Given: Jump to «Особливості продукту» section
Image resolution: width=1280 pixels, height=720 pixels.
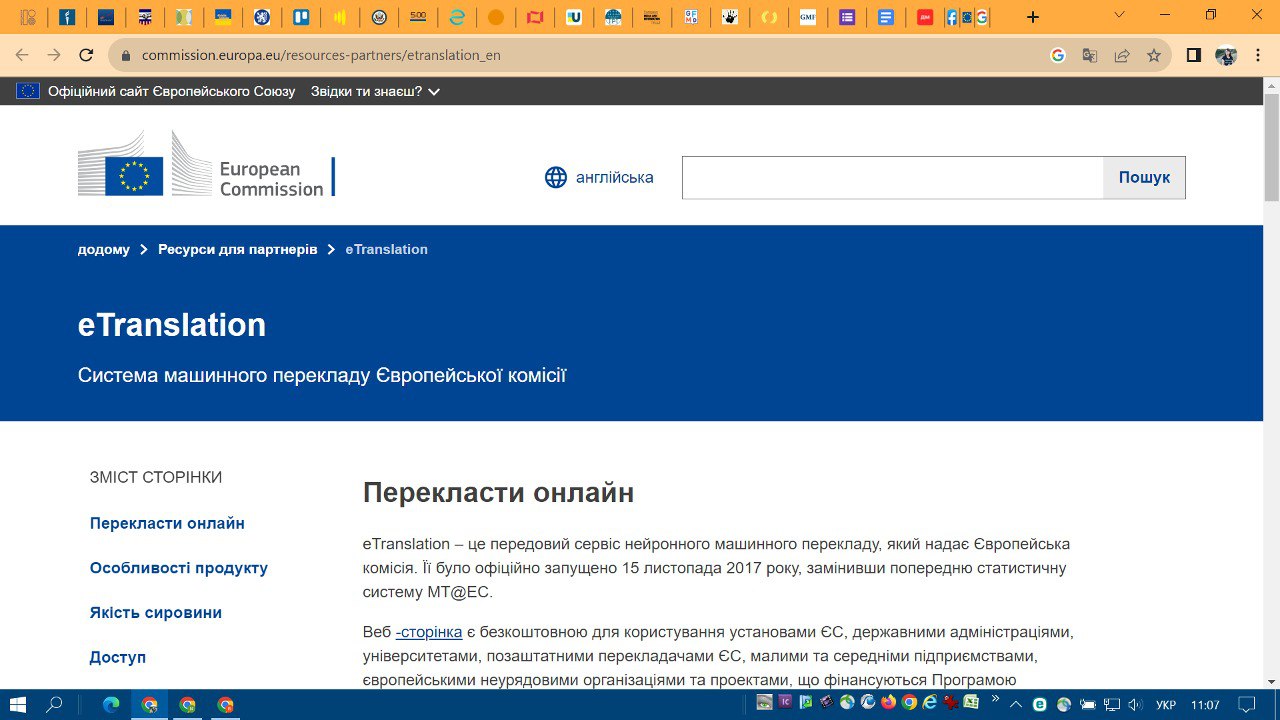Looking at the screenshot, I should point(179,568).
